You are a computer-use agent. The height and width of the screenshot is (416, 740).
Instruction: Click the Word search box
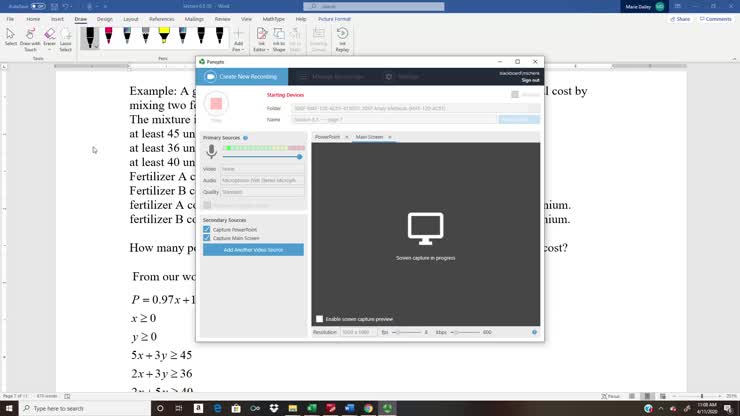[x=374, y=7]
